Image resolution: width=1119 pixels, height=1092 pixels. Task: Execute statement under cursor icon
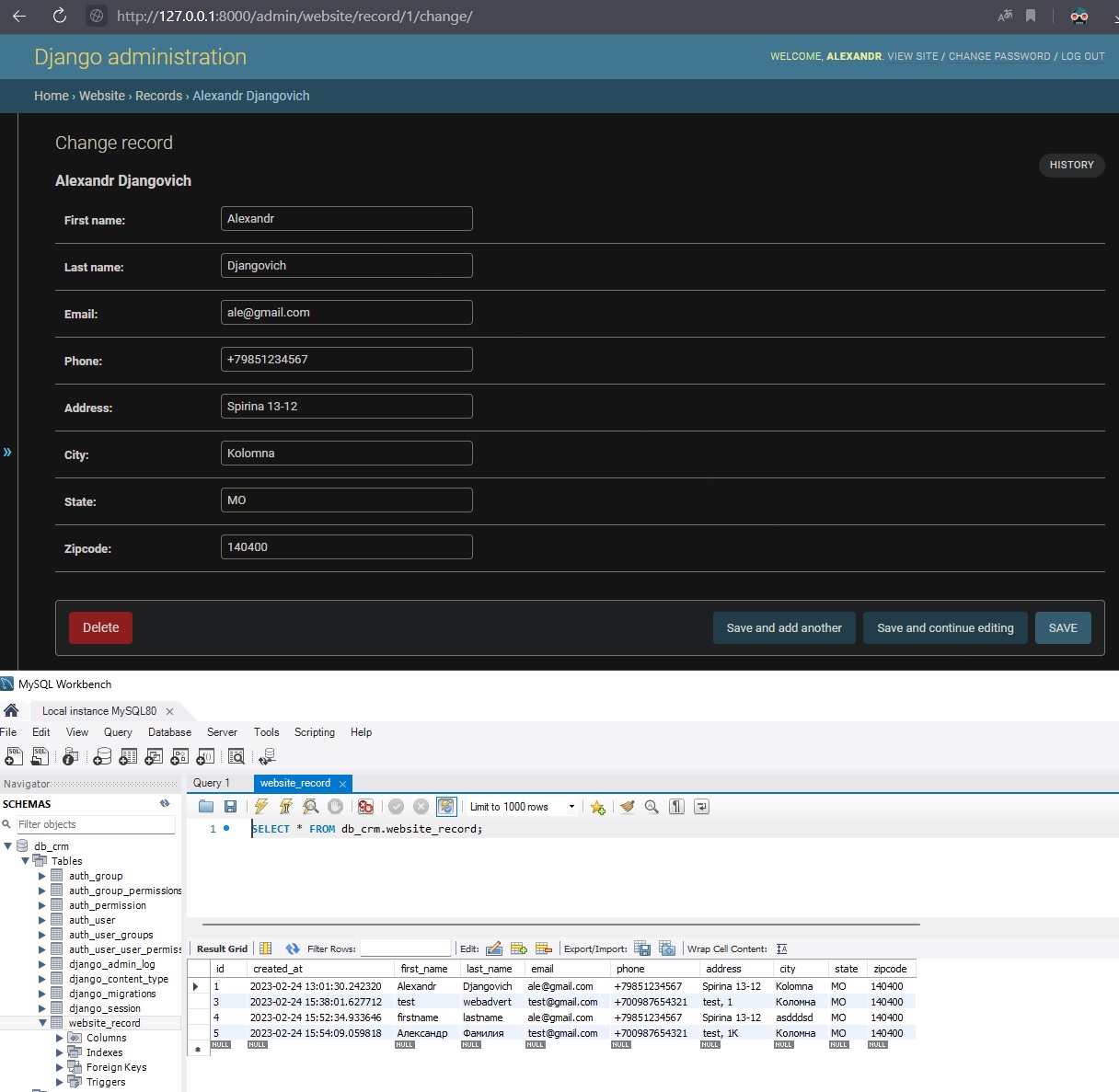tap(286, 807)
